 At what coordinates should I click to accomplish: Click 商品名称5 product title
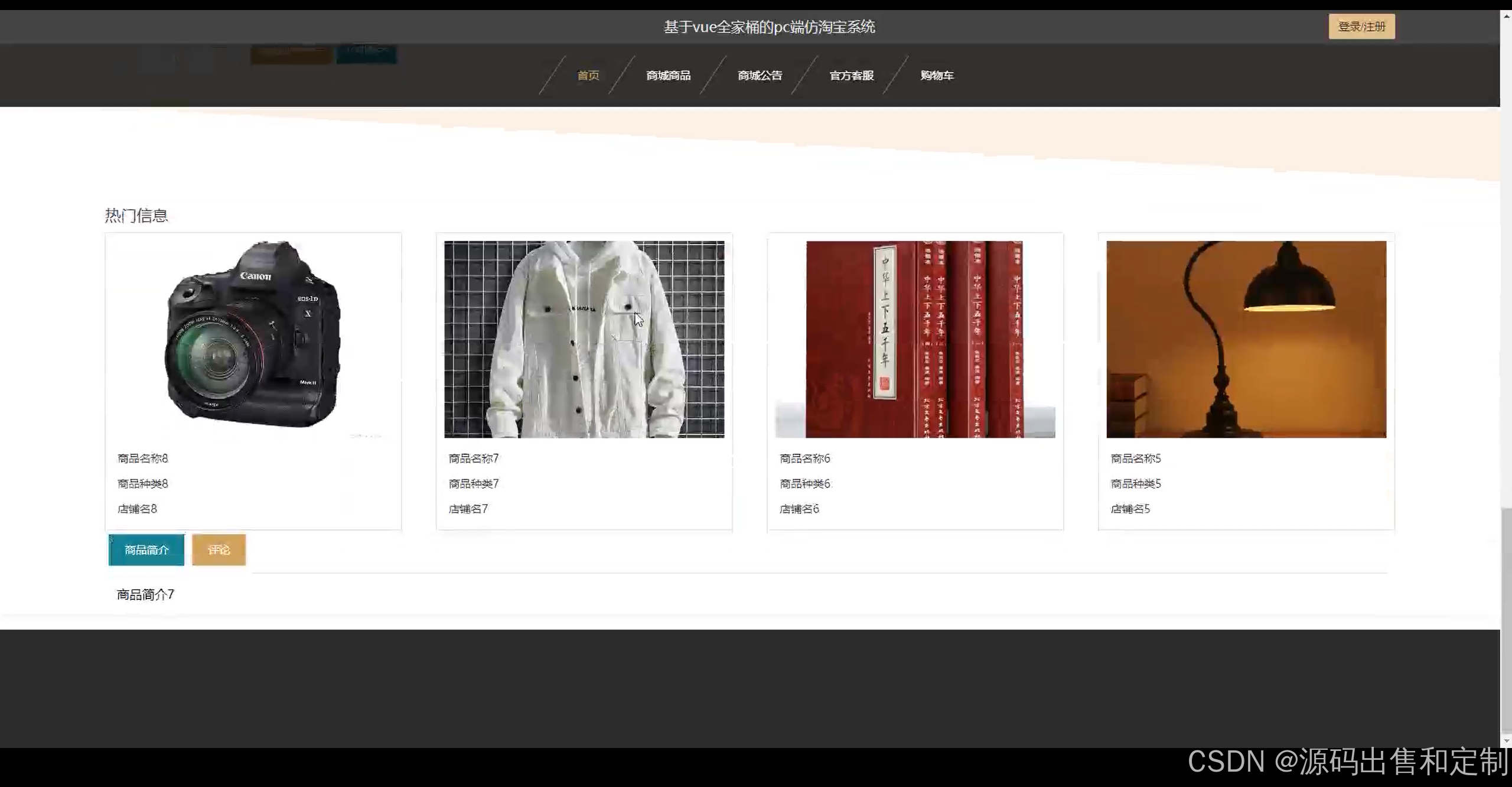[1136, 458]
